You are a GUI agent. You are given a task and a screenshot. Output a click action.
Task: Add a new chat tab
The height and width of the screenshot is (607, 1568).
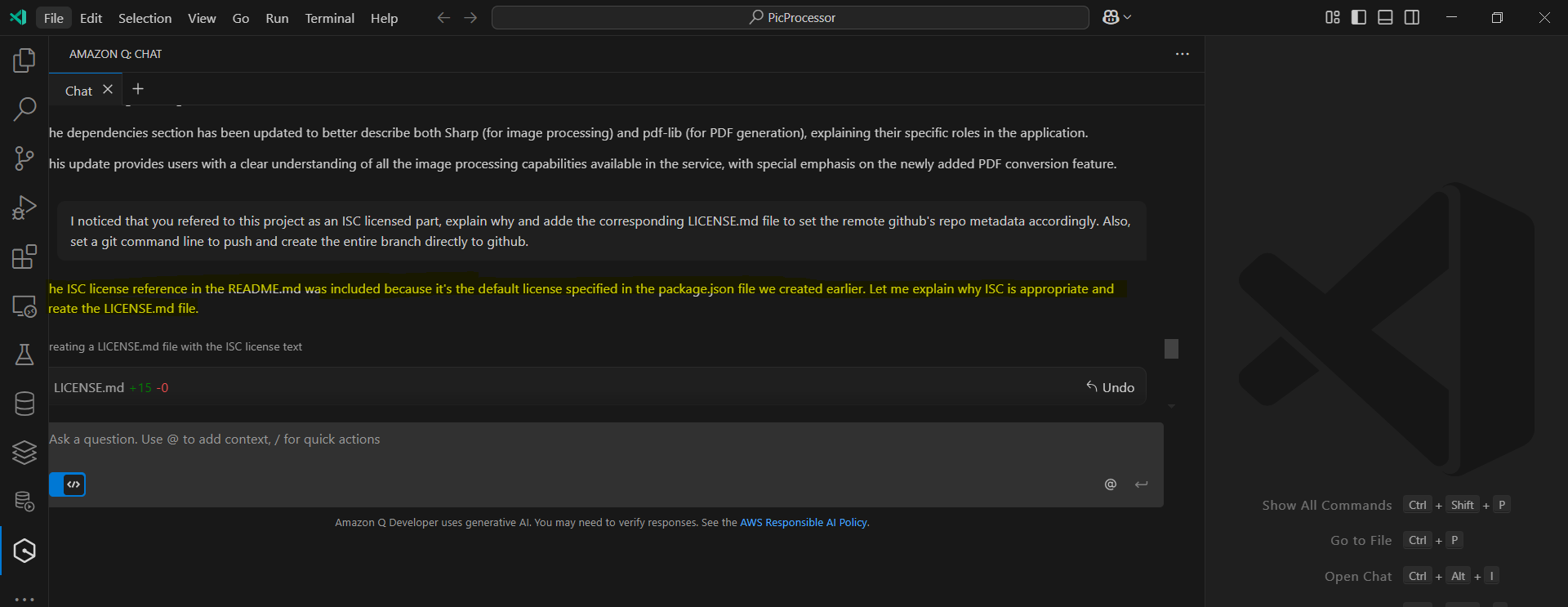point(138,89)
